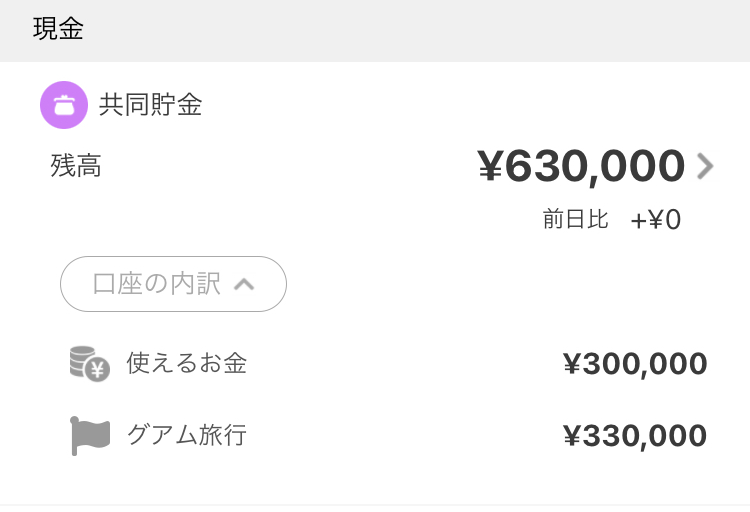The height and width of the screenshot is (512, 750).
Task: Click the upward caret in 口座の内訳
Action: 244,285
